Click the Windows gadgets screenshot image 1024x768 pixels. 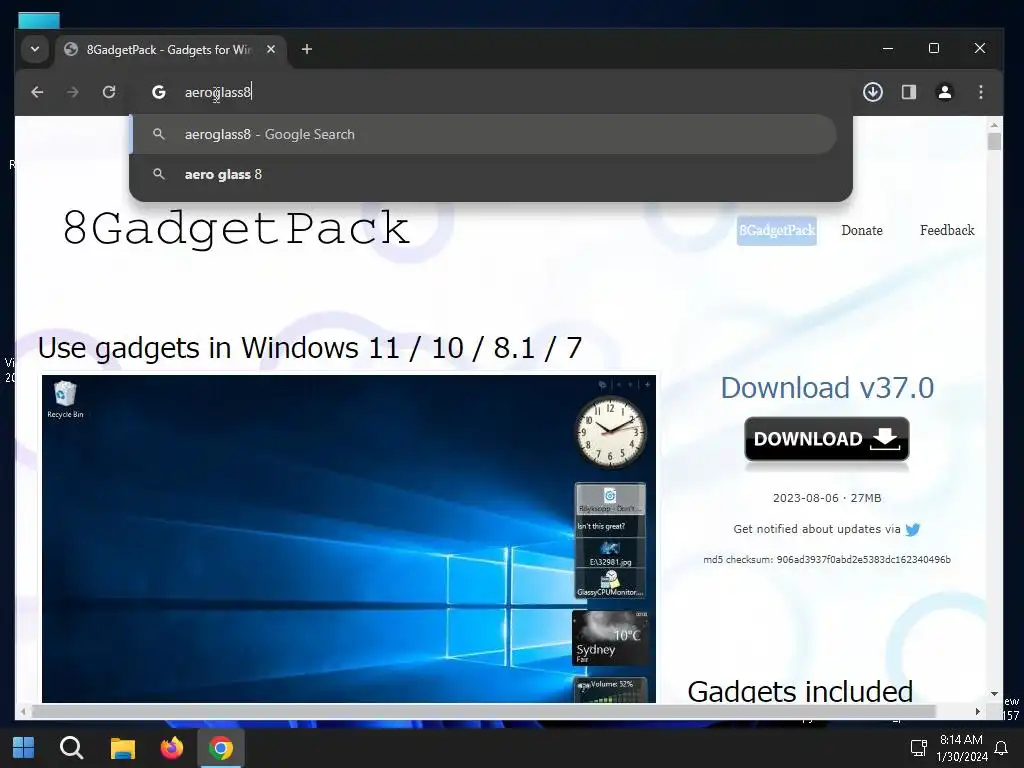click(x=349, y=538)
